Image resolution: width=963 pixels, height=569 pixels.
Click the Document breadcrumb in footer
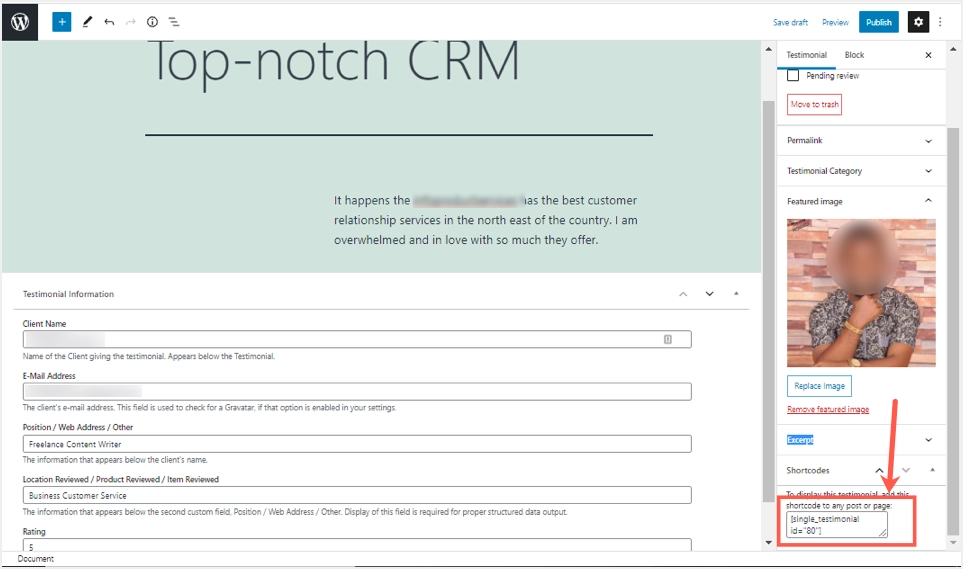[36, 559]
